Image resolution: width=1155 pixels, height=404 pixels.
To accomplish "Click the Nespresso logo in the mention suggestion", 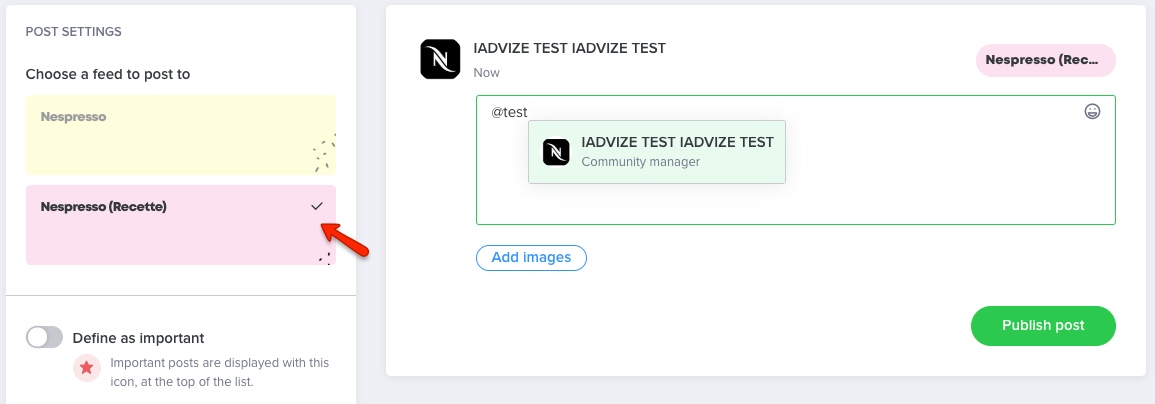I will click(x=556, y=151).
